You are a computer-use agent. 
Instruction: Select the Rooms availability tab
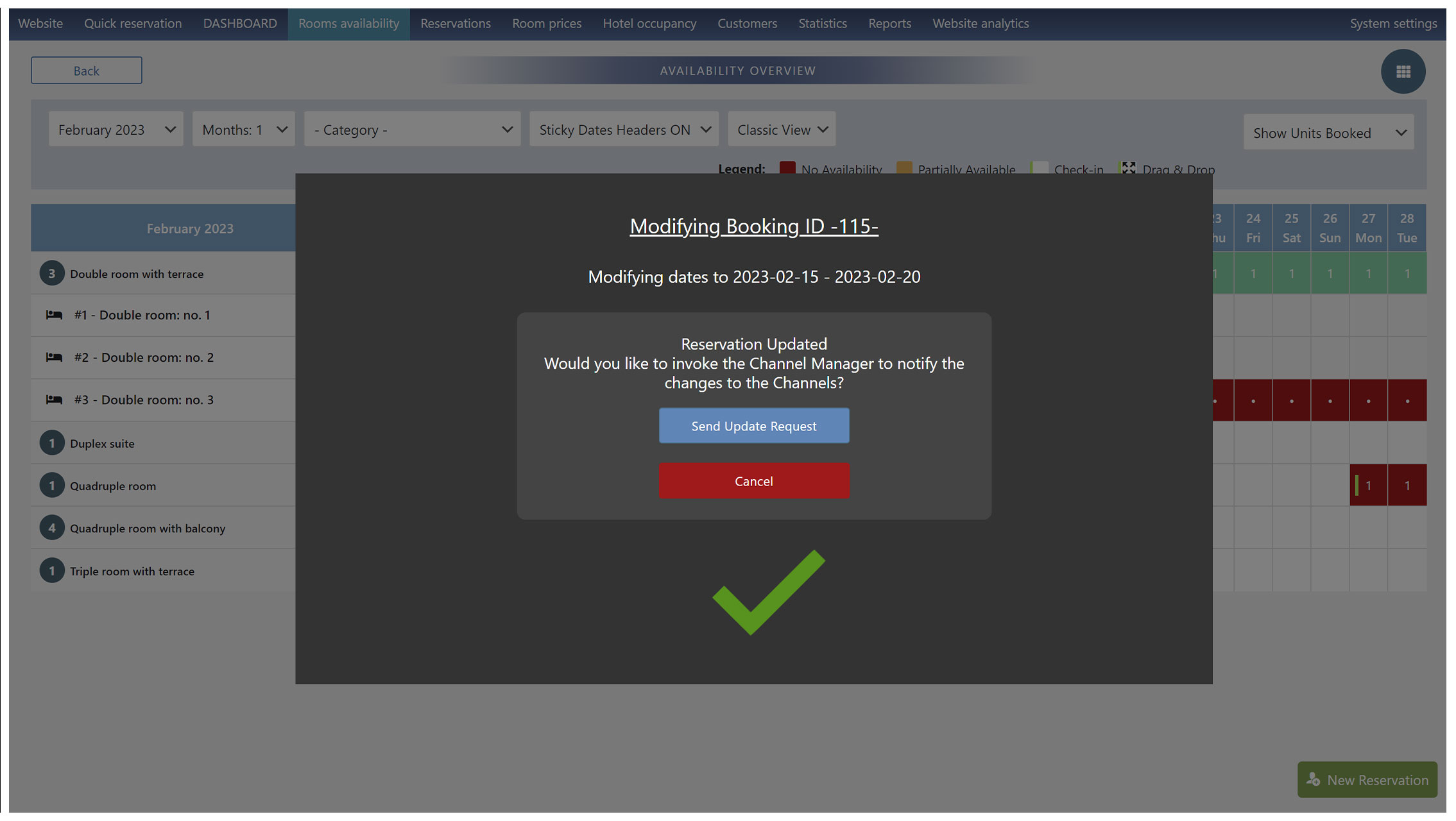[x=348, y=24]
